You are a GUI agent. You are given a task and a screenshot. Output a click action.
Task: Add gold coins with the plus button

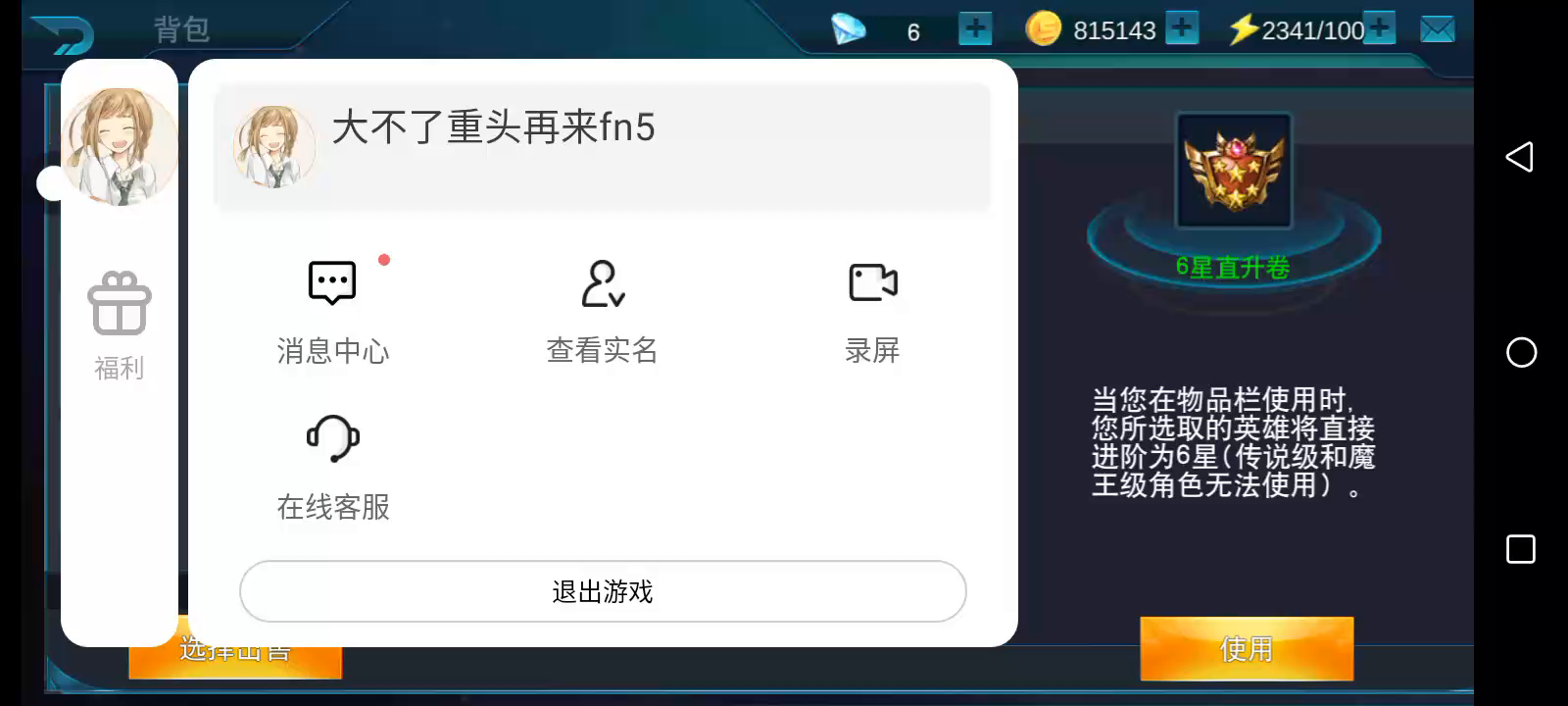[1182, 29]
